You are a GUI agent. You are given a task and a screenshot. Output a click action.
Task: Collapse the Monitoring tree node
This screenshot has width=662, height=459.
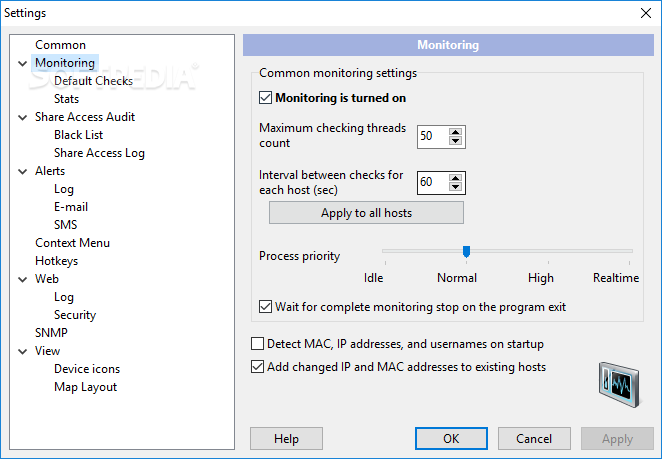22,63
